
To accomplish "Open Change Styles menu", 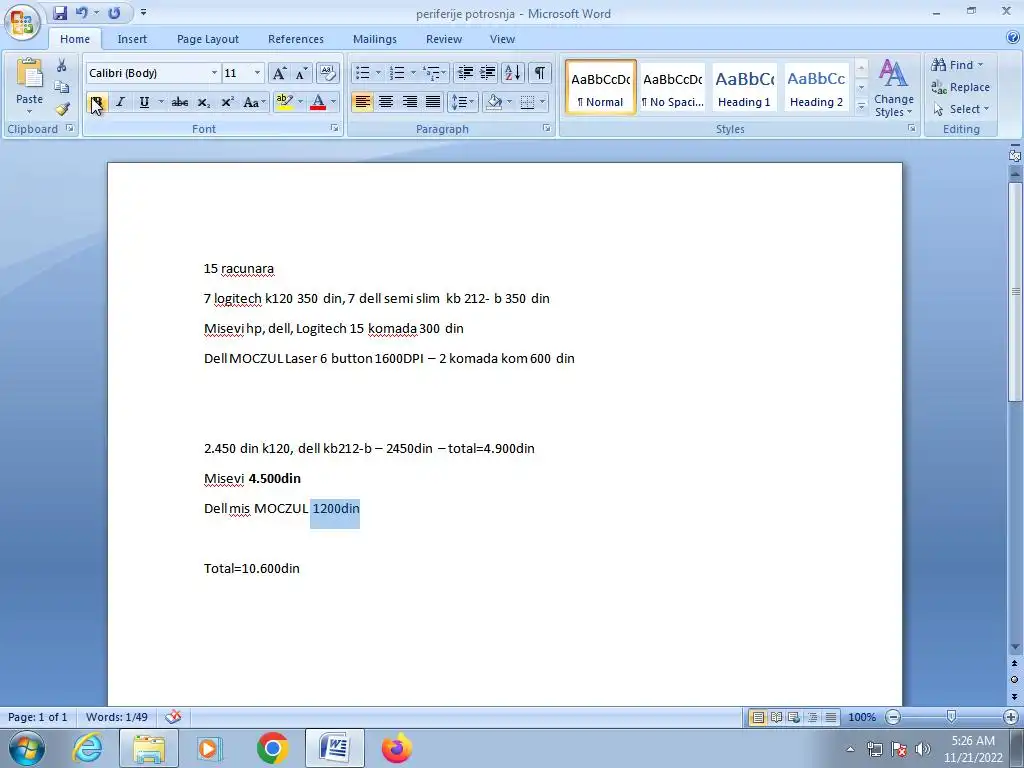I will (893, 88).
